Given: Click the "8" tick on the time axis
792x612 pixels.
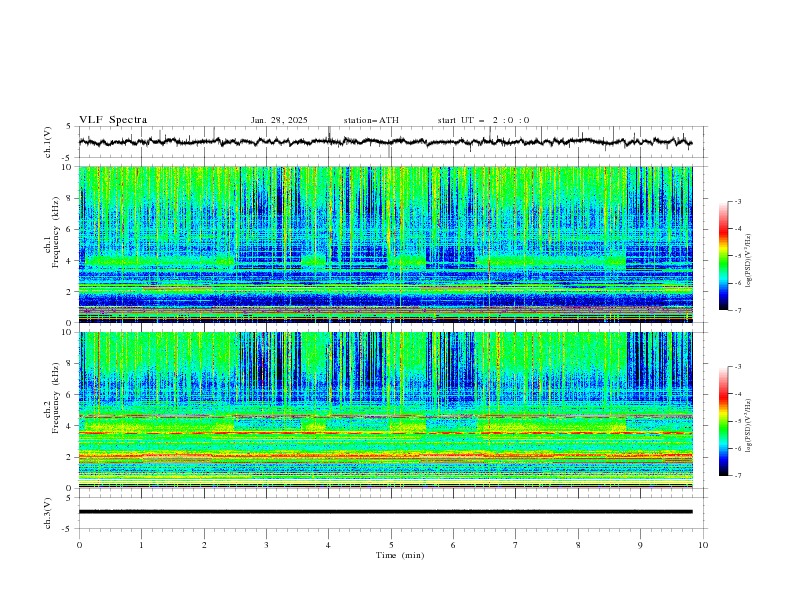Looking at the screenshot, I should point(578,545).
